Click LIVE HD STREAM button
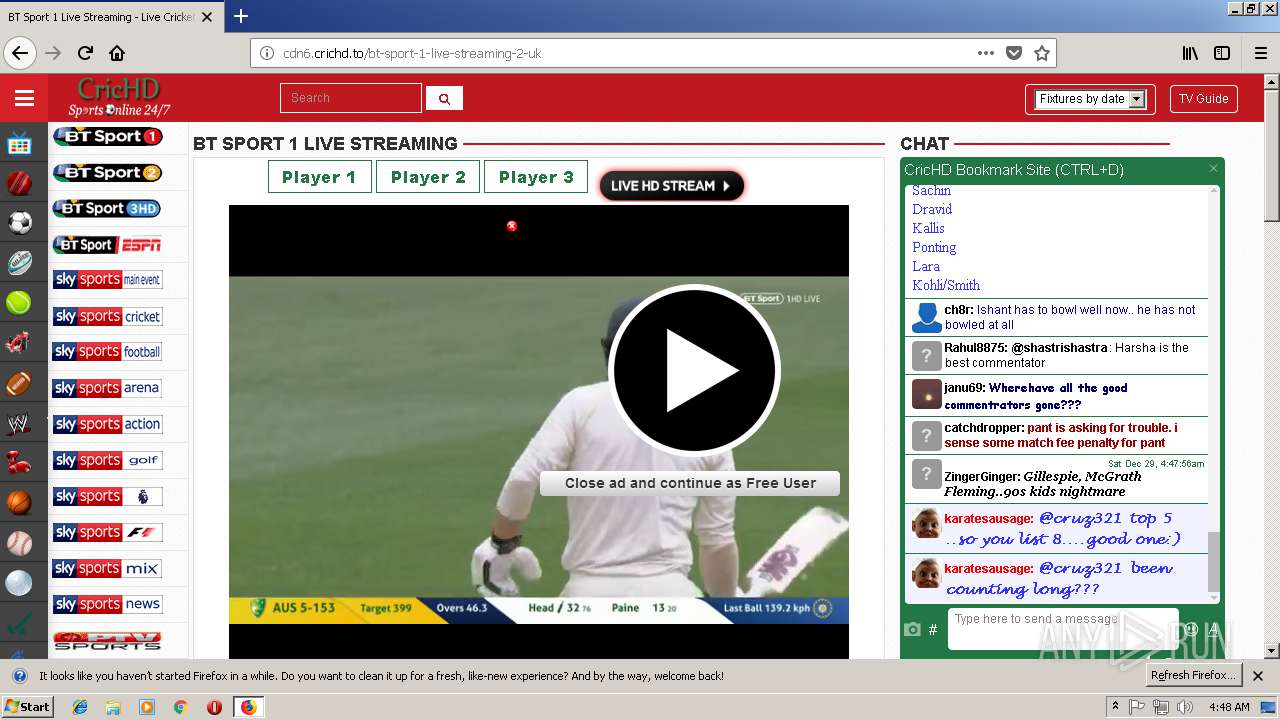The height and width of the screenshot is (720, 1280). tap(671, 186)
